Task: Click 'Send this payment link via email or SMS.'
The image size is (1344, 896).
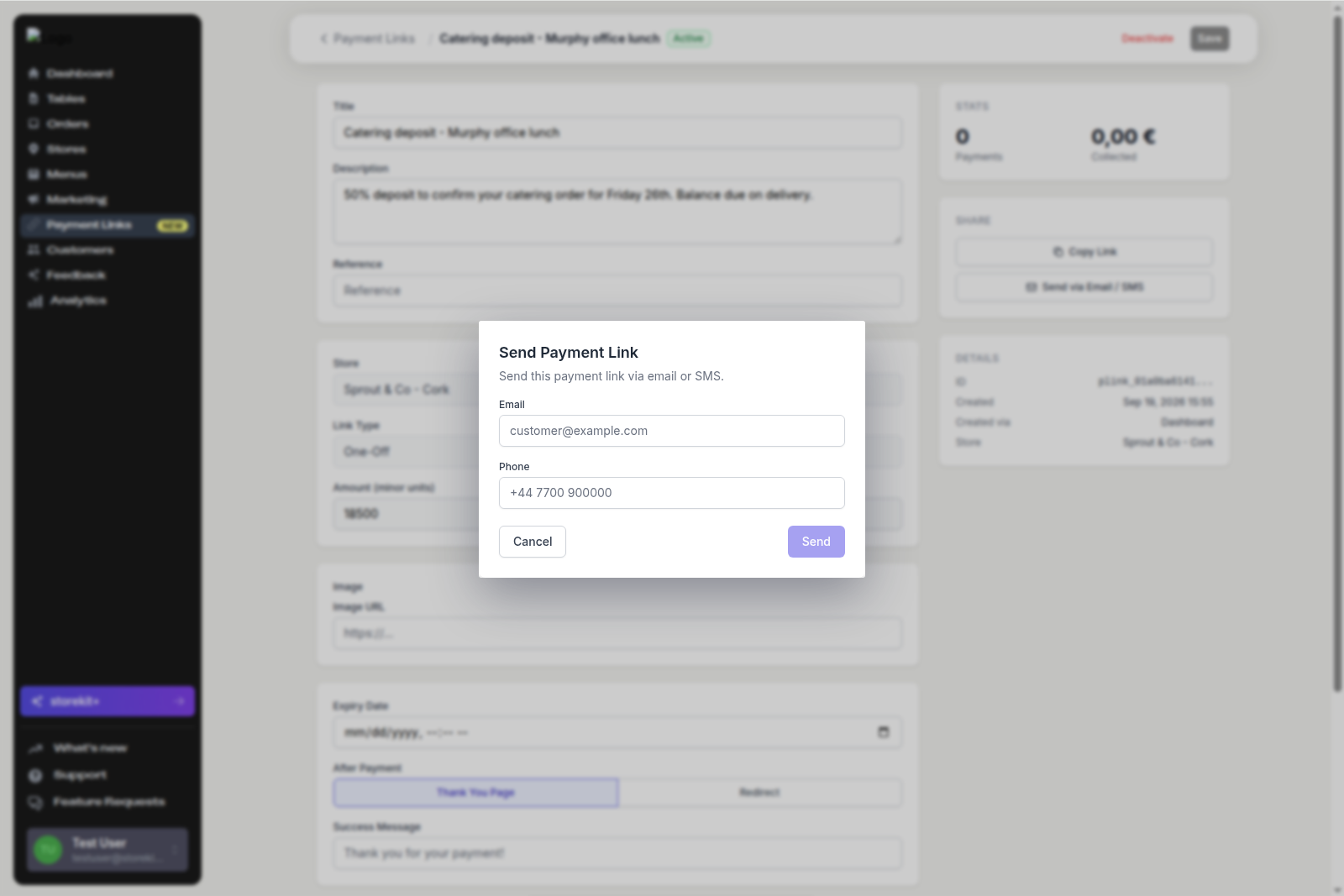Action: pyautogui.click(x=612, y=376)
